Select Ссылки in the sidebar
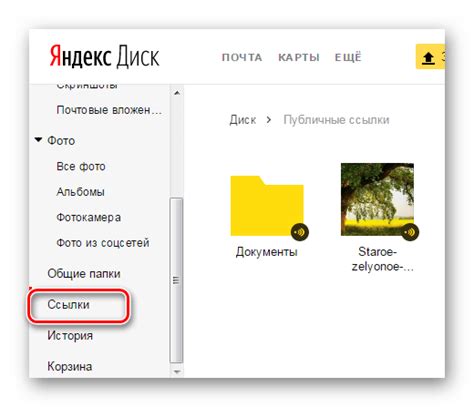Viewport: 474px width, 407px height. [x=68, y=304]
